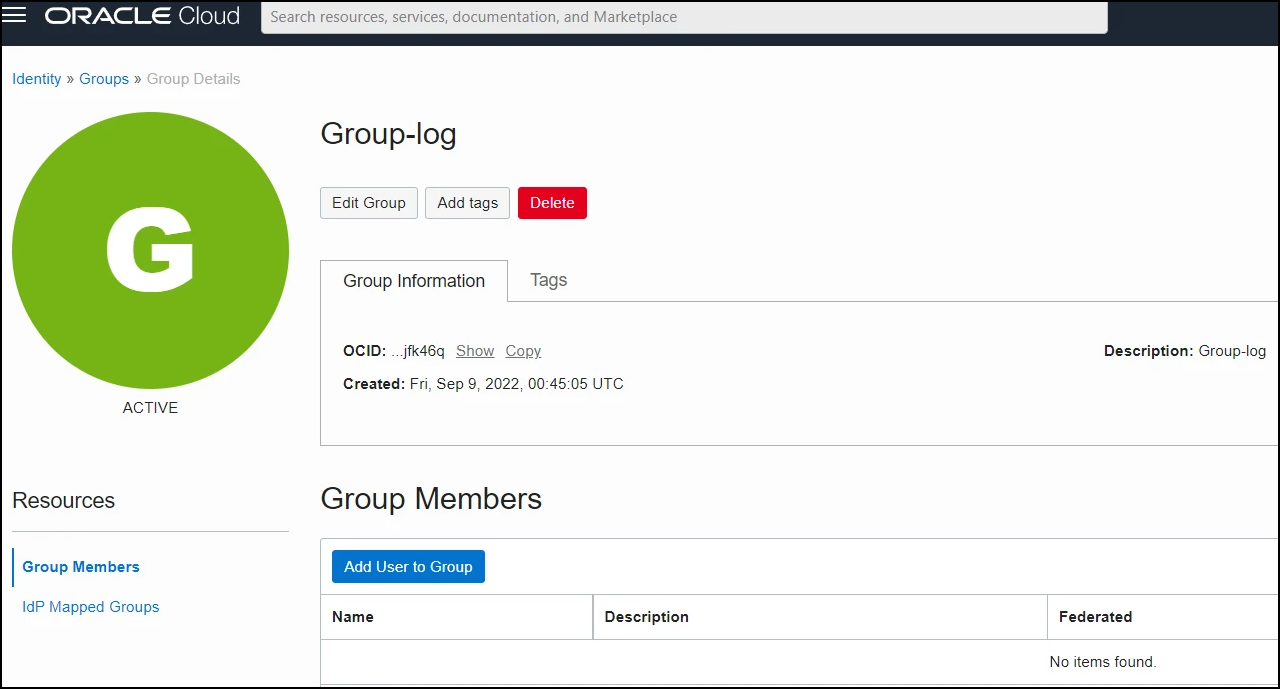Image resolution: width=1280 pixels, height=689 pixels.
Task: Click the Group Details breadcrumb text
Action: (x=193, y=79)
